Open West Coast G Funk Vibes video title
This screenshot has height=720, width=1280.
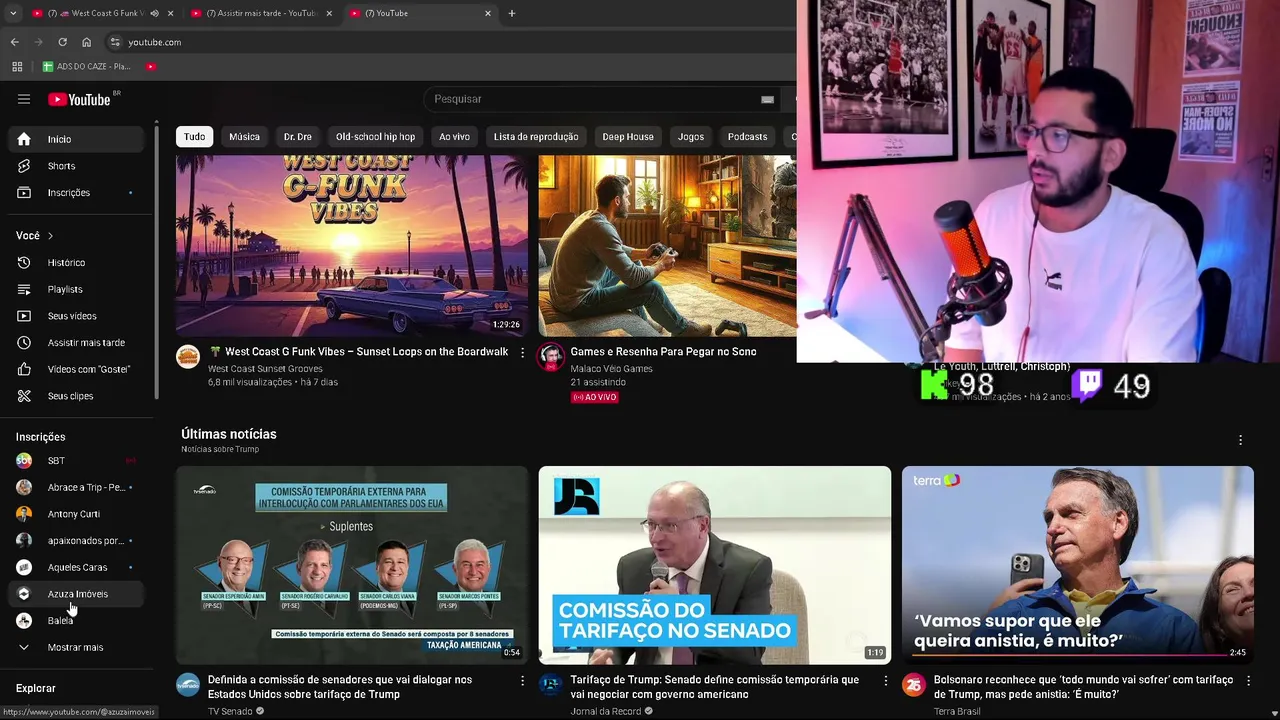click(x=359, y=352)
